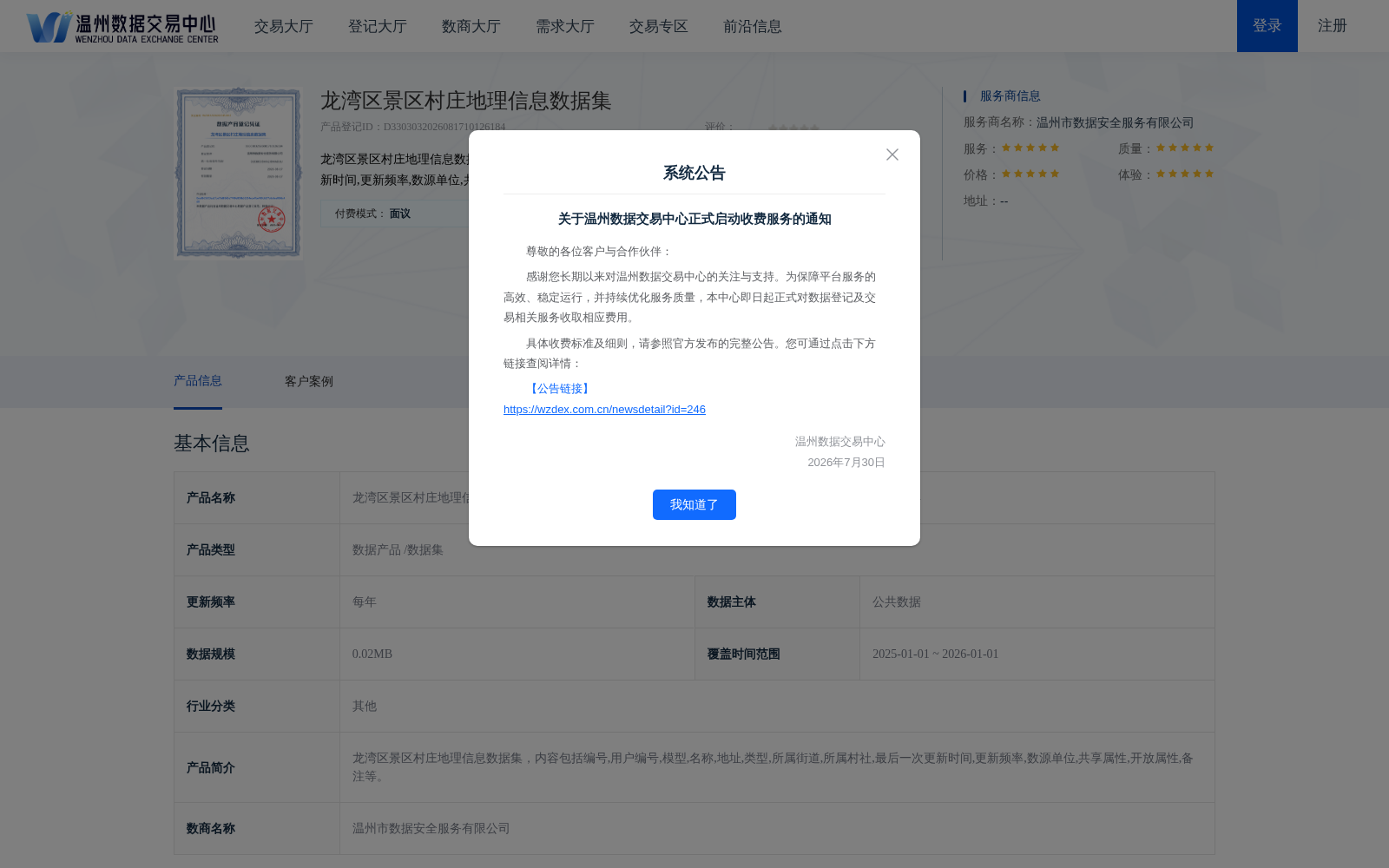
Task: Click the 价格 star rating
Action: point(1030,174)
